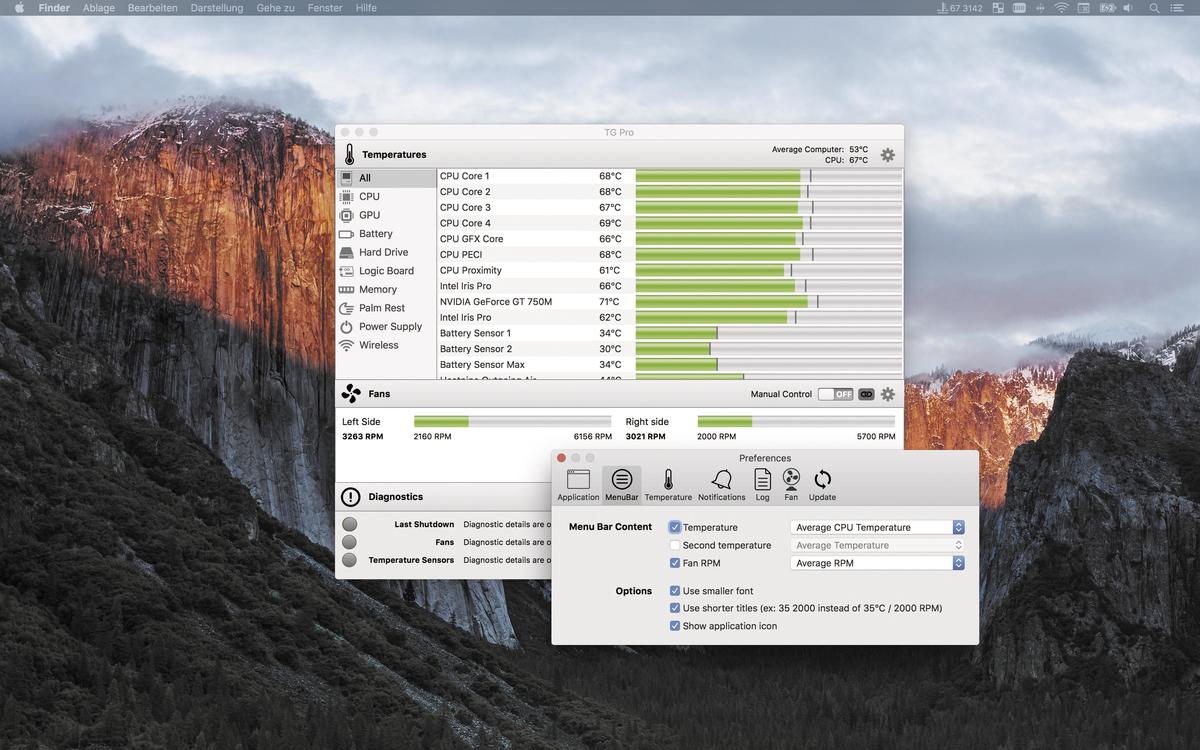Viewport: 1200px width, 750px height.
Task: Uncheck the Fan RPM checkbox
Action: click(675, 563)
